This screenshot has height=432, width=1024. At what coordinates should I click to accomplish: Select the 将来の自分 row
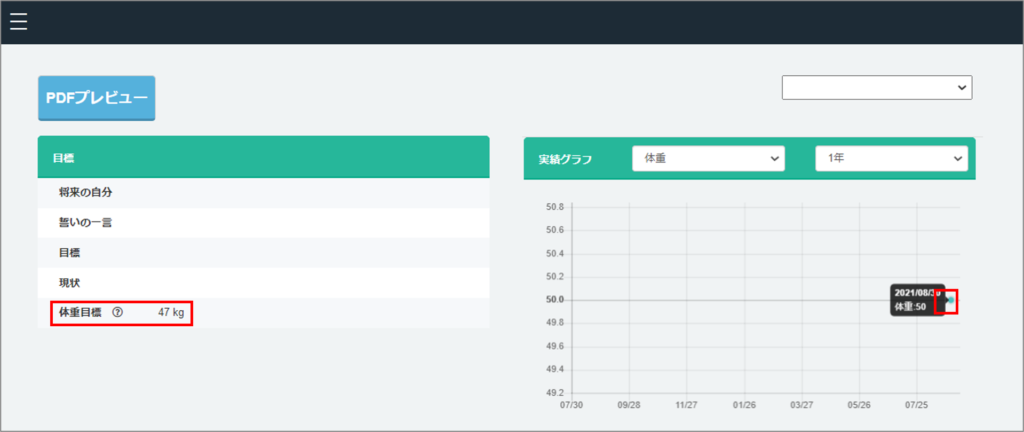coord(84,192)
